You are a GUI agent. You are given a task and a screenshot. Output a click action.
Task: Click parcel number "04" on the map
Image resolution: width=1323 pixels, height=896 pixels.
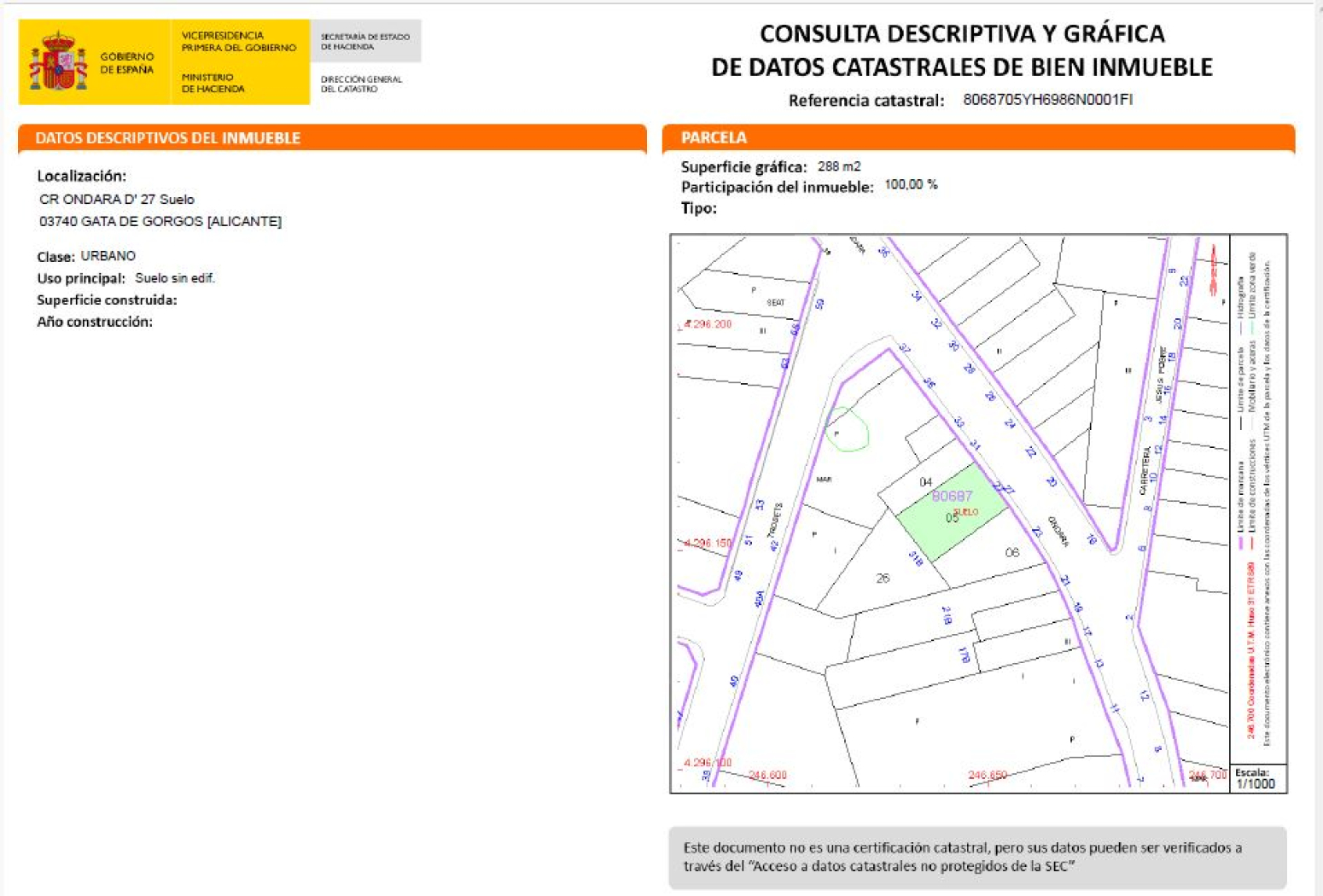925,482
